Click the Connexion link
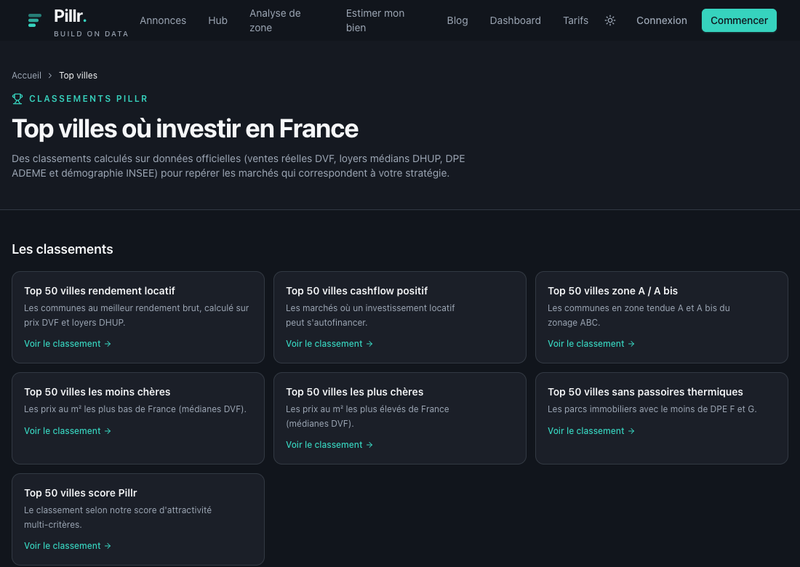The image size is (800, 567). (x=661, y=20)
